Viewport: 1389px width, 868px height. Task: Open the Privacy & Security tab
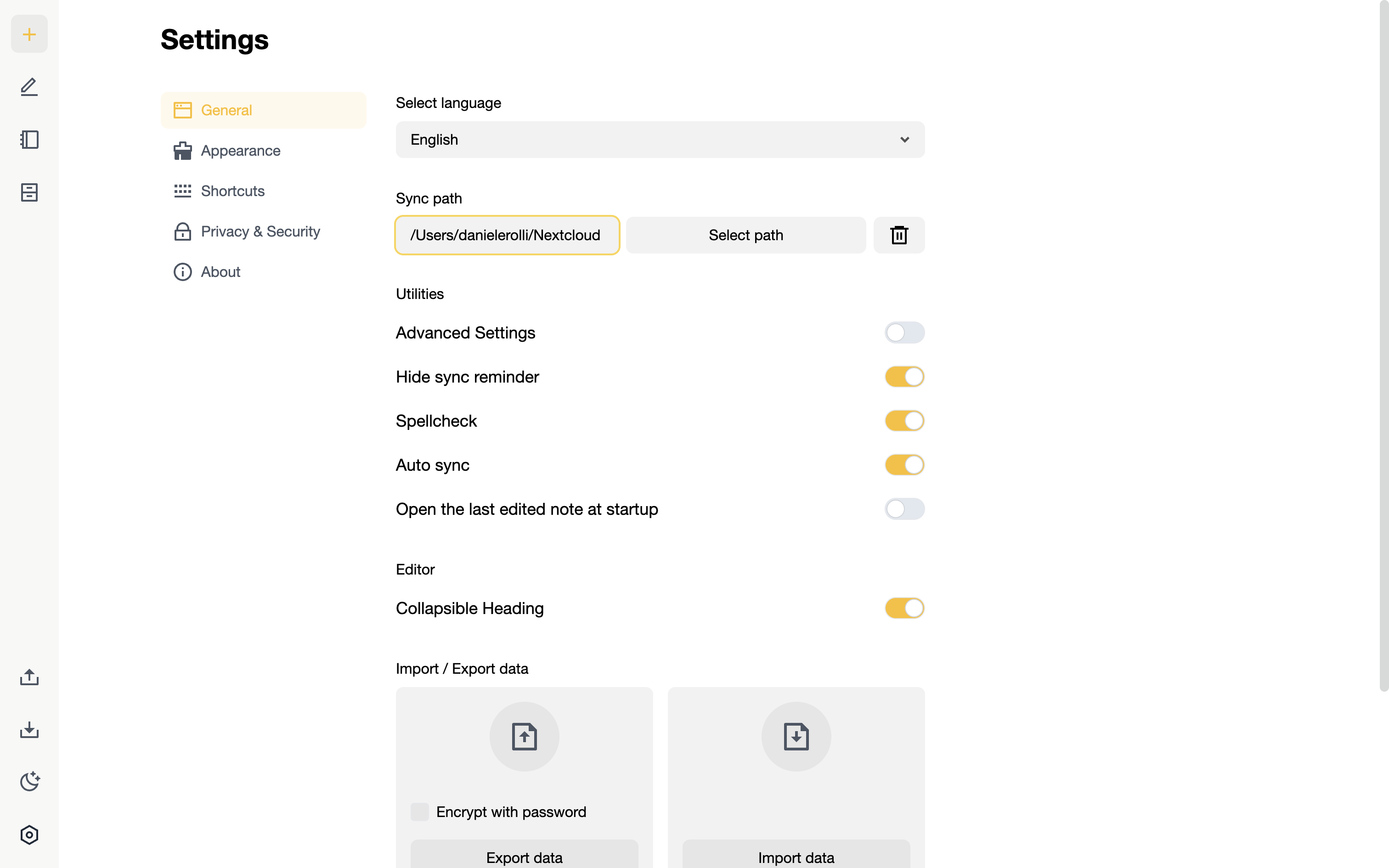(264, 231)
